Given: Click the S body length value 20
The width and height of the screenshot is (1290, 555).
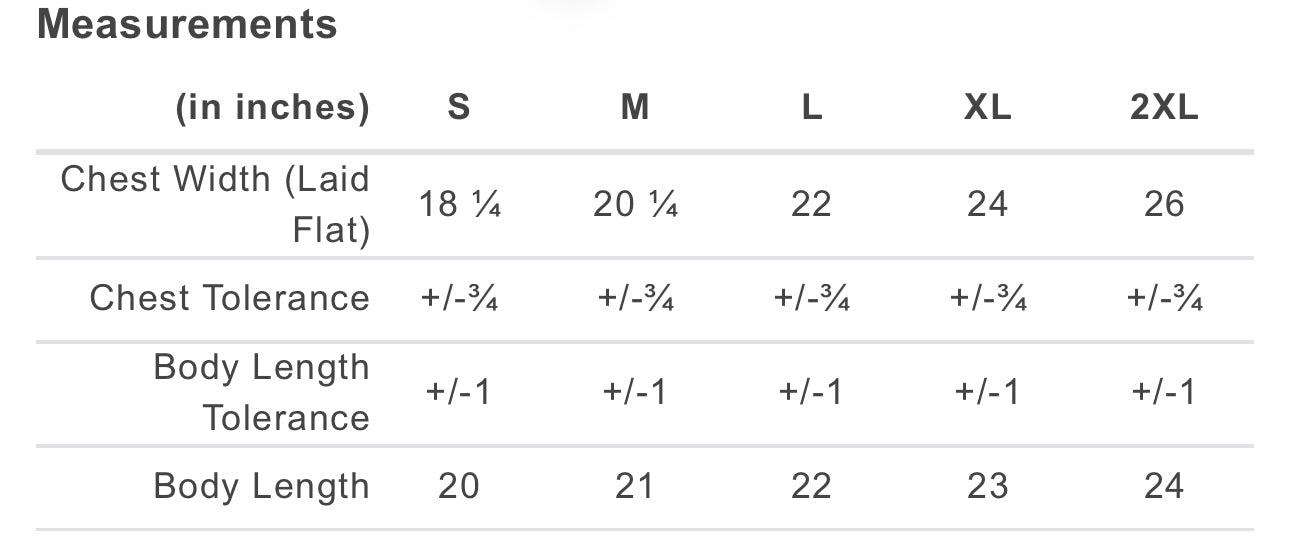Looking at the screenshot, I should click(x=459, y=487).
